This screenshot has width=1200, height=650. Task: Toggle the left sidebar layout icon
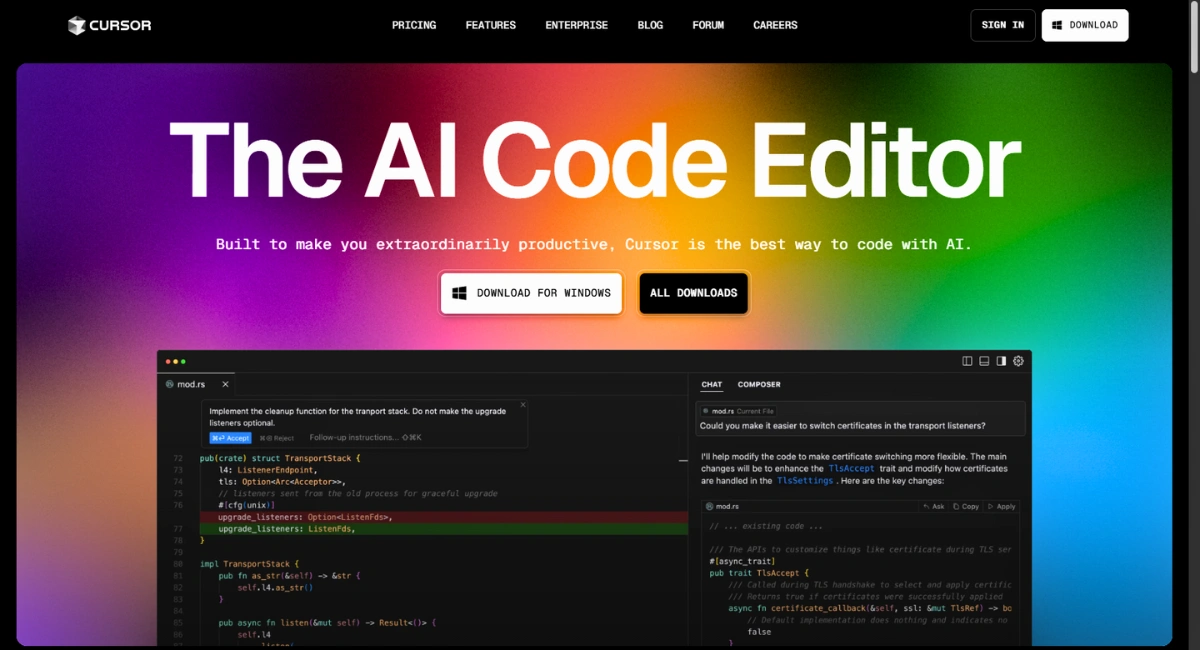(967, 361)
